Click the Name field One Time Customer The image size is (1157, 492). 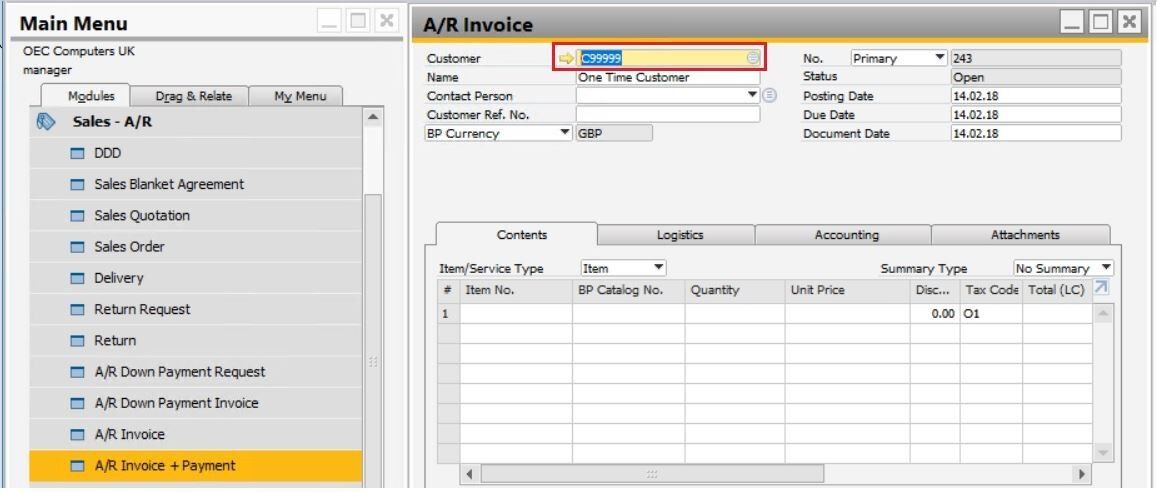click(x=668, y=77)
